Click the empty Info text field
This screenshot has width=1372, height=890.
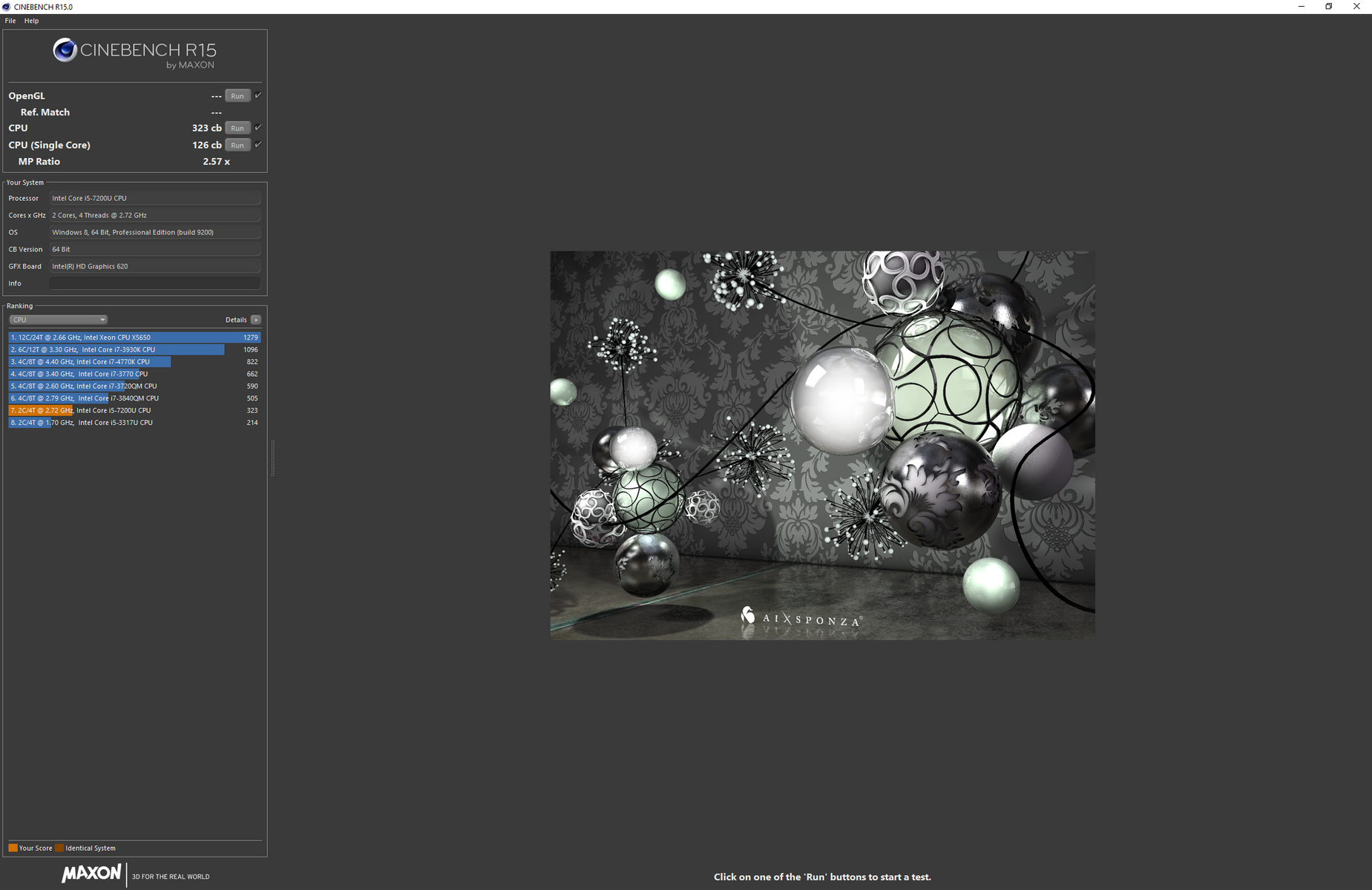point(154,283)
